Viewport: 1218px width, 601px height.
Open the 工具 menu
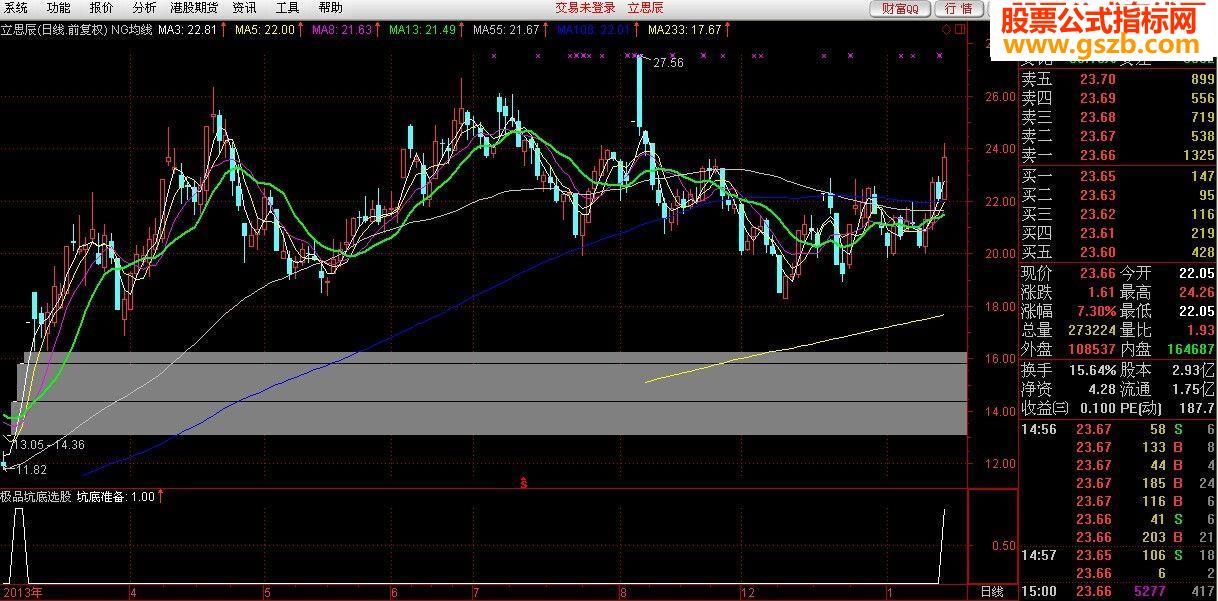click(x=287, y=7)
